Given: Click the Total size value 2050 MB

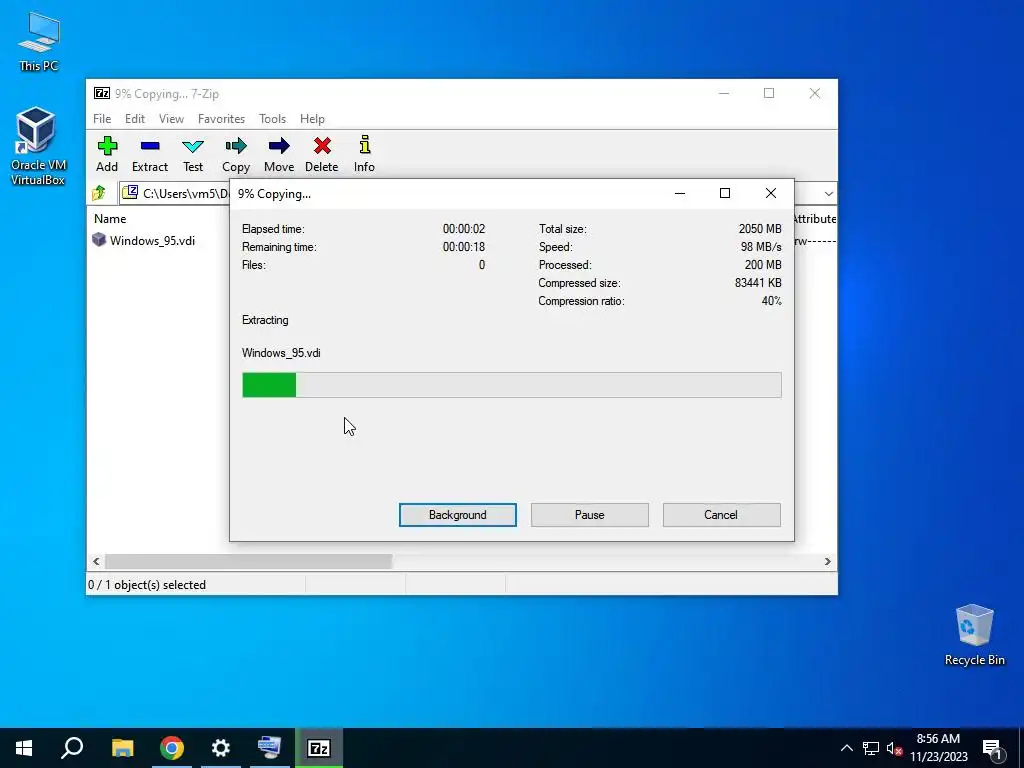Looking at the screenshot, I should tap(760, 229).
